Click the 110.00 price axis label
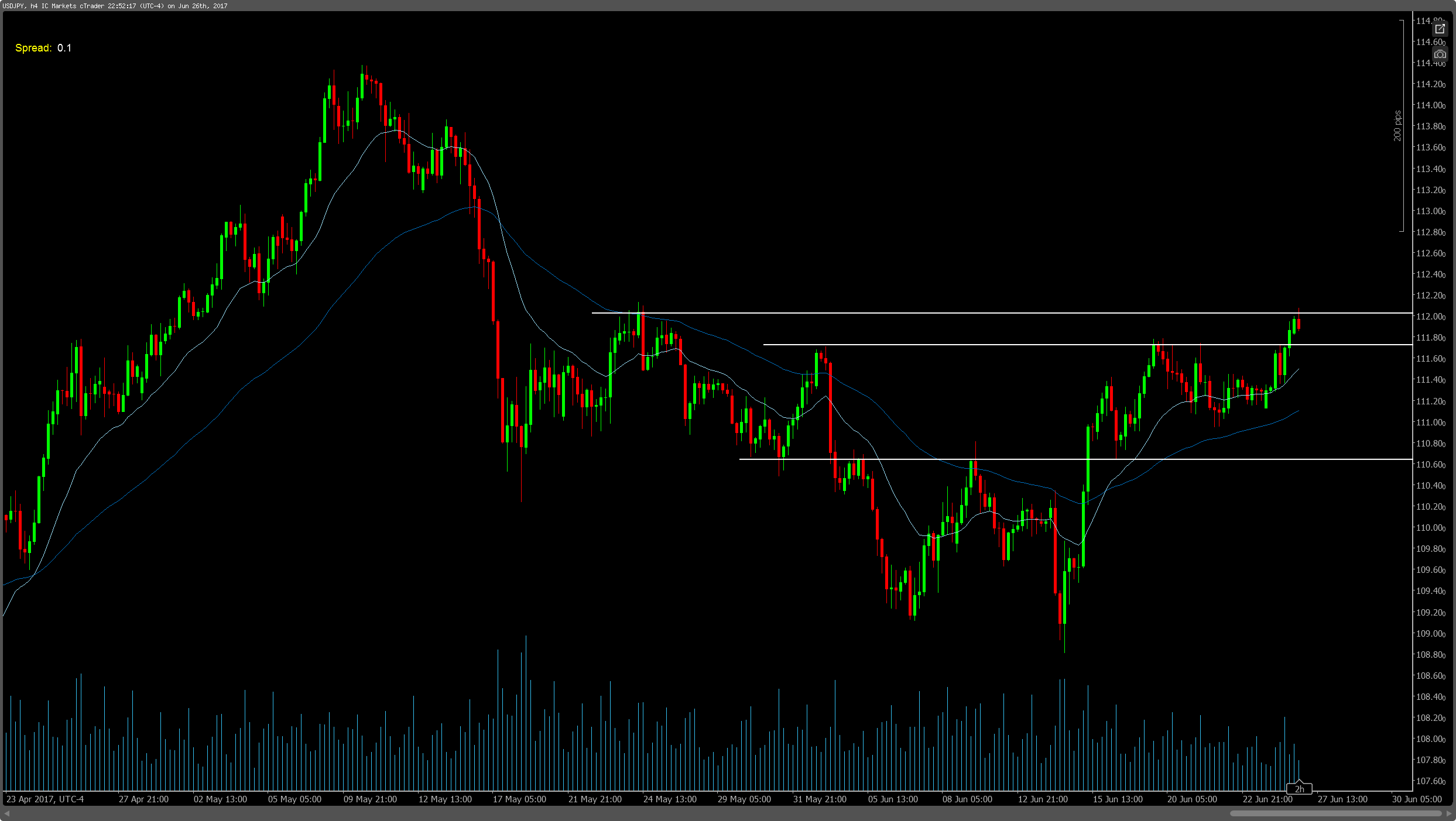 tap(1430, 528)
